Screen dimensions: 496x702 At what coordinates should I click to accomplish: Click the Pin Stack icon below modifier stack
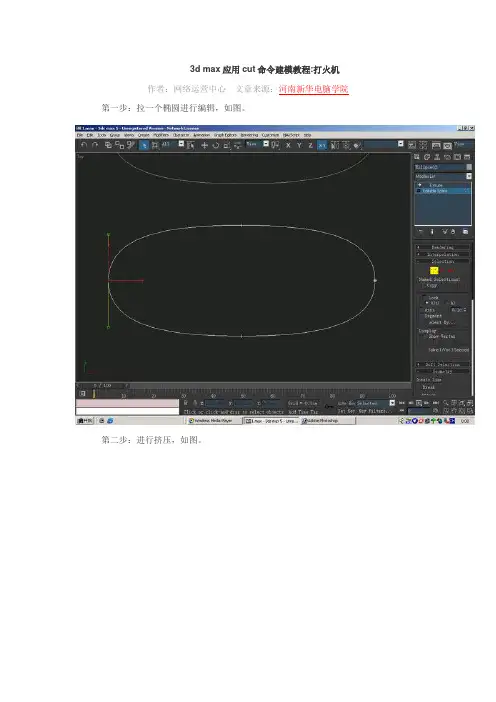click(x=420, y=231)
